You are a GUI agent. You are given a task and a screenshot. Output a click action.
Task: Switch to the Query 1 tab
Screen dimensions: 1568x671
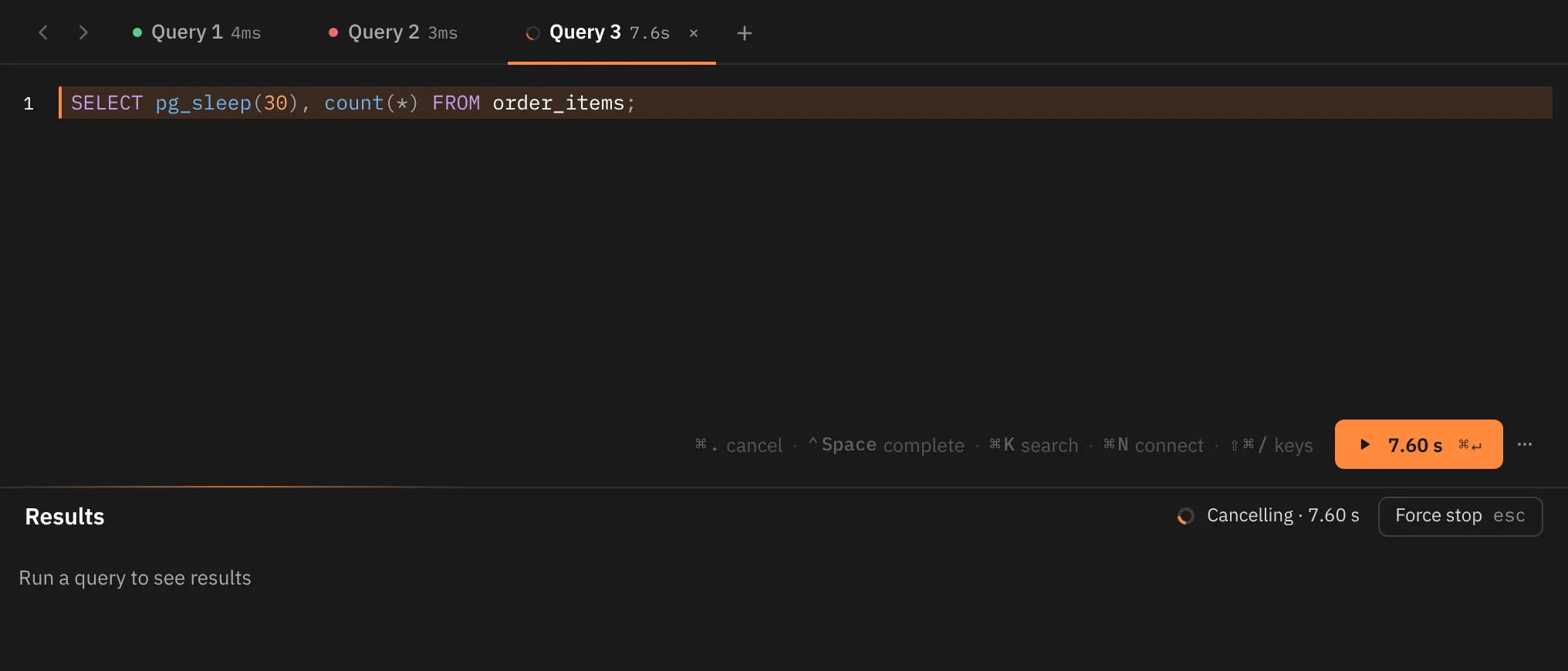click(x=197, y=32)
